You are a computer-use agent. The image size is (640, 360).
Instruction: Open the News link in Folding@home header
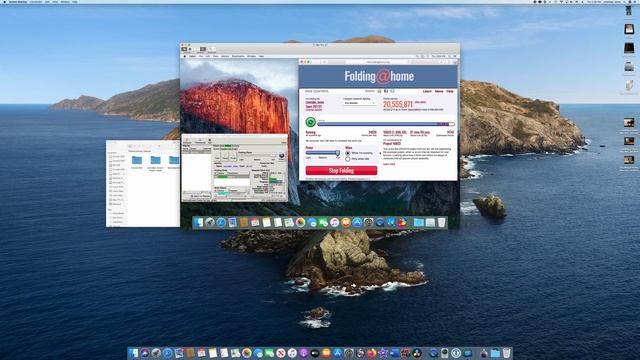(439, 91)
